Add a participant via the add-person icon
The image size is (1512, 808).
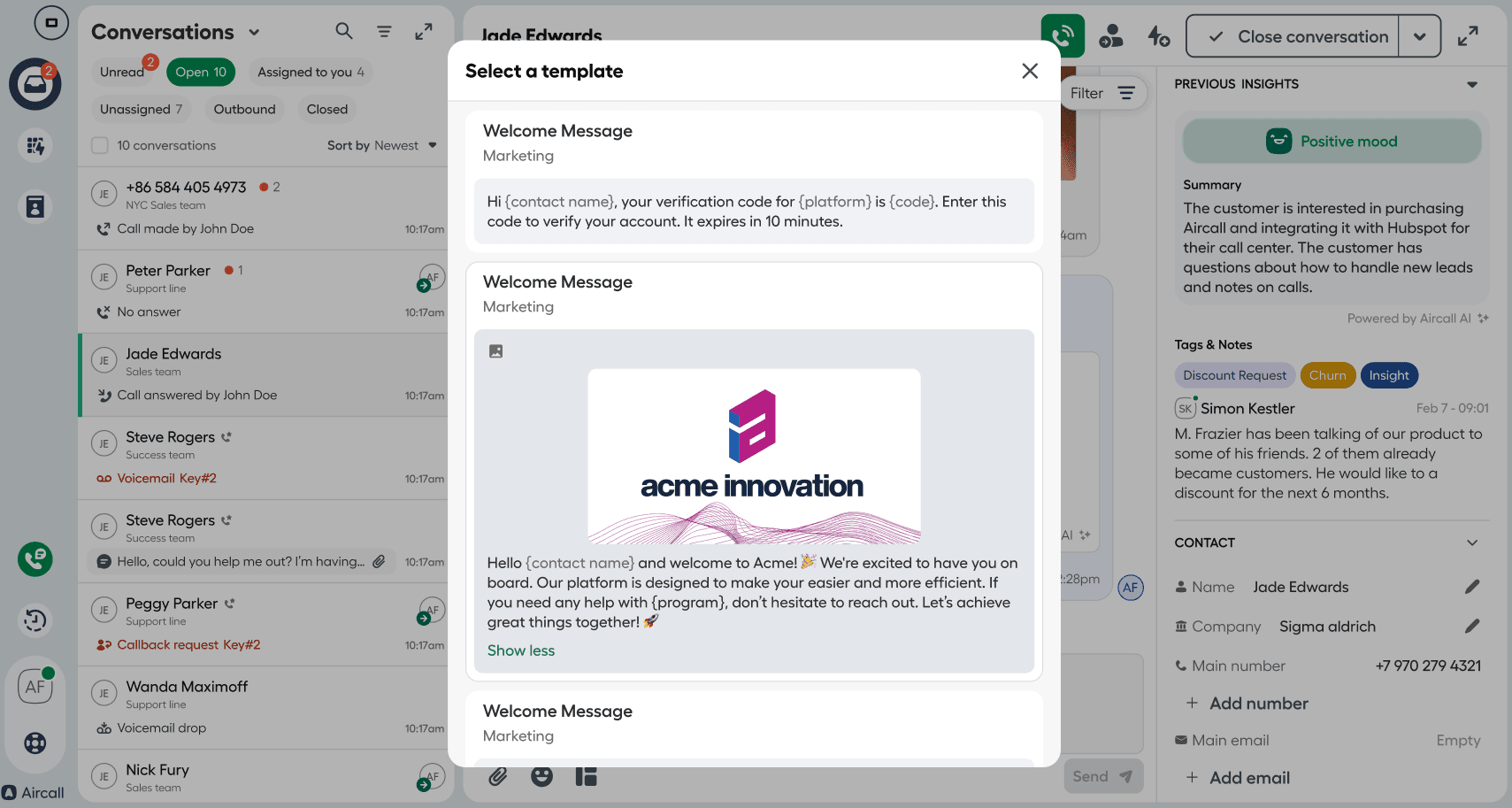1111,35
